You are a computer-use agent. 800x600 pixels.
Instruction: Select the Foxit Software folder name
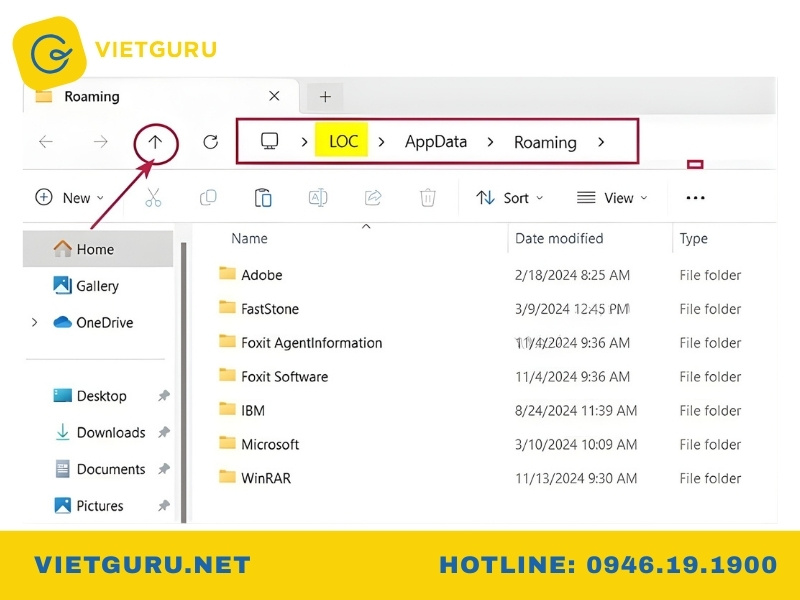coord(285,377)
